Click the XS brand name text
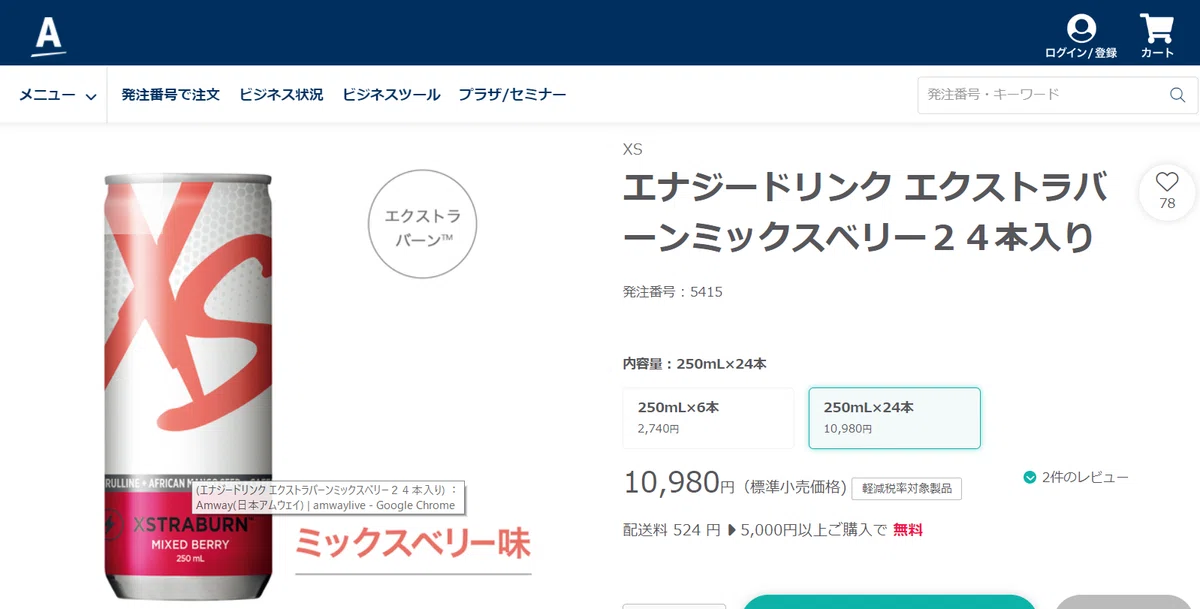 [x=632, y=150]
